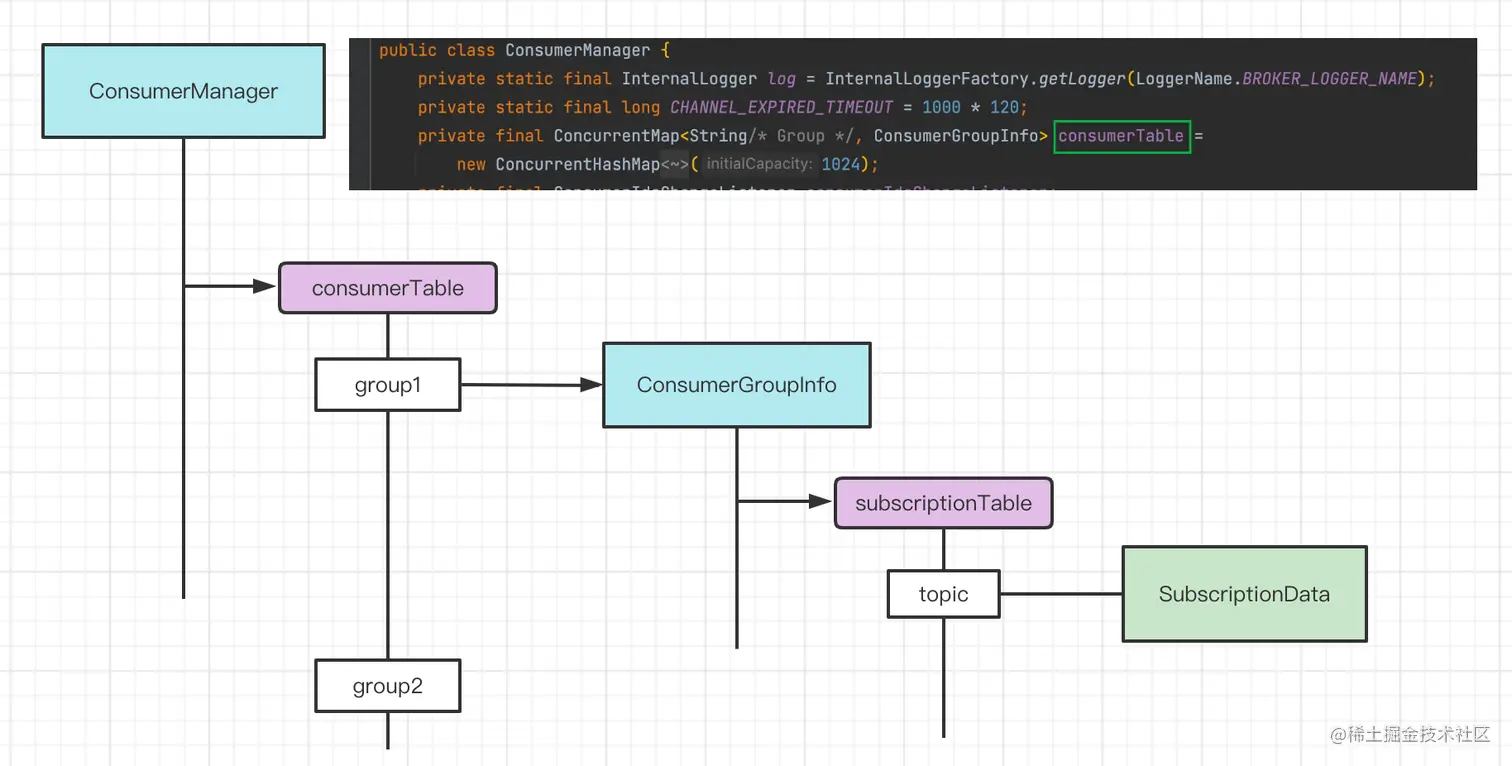
Task: Select the group1 box
Action: click(x=387, y=385)
